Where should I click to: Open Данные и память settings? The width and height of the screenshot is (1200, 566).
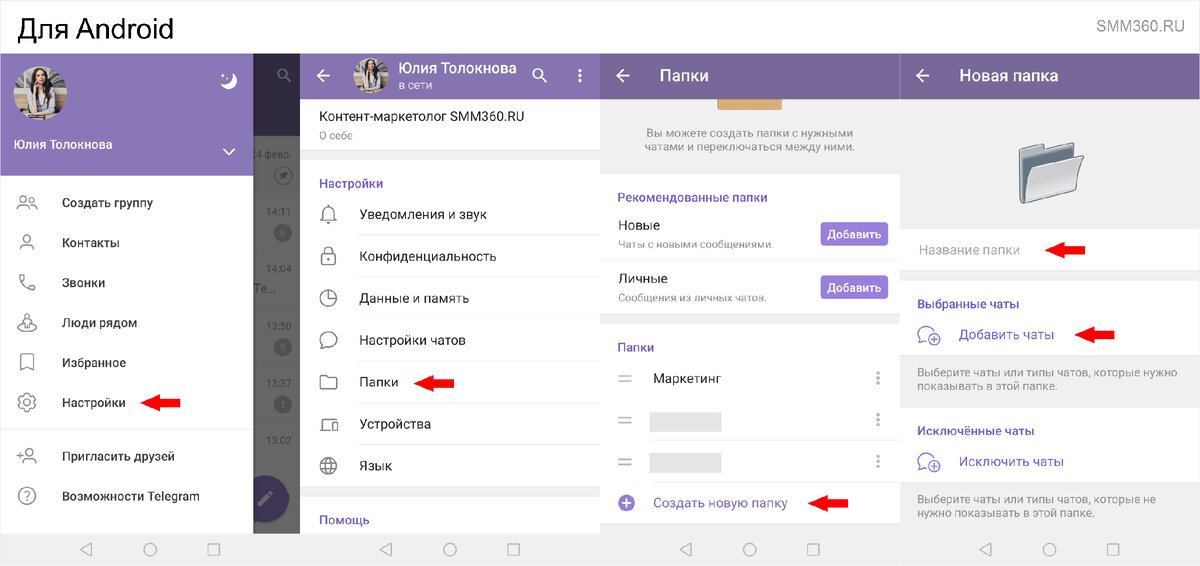click(450, 298)
